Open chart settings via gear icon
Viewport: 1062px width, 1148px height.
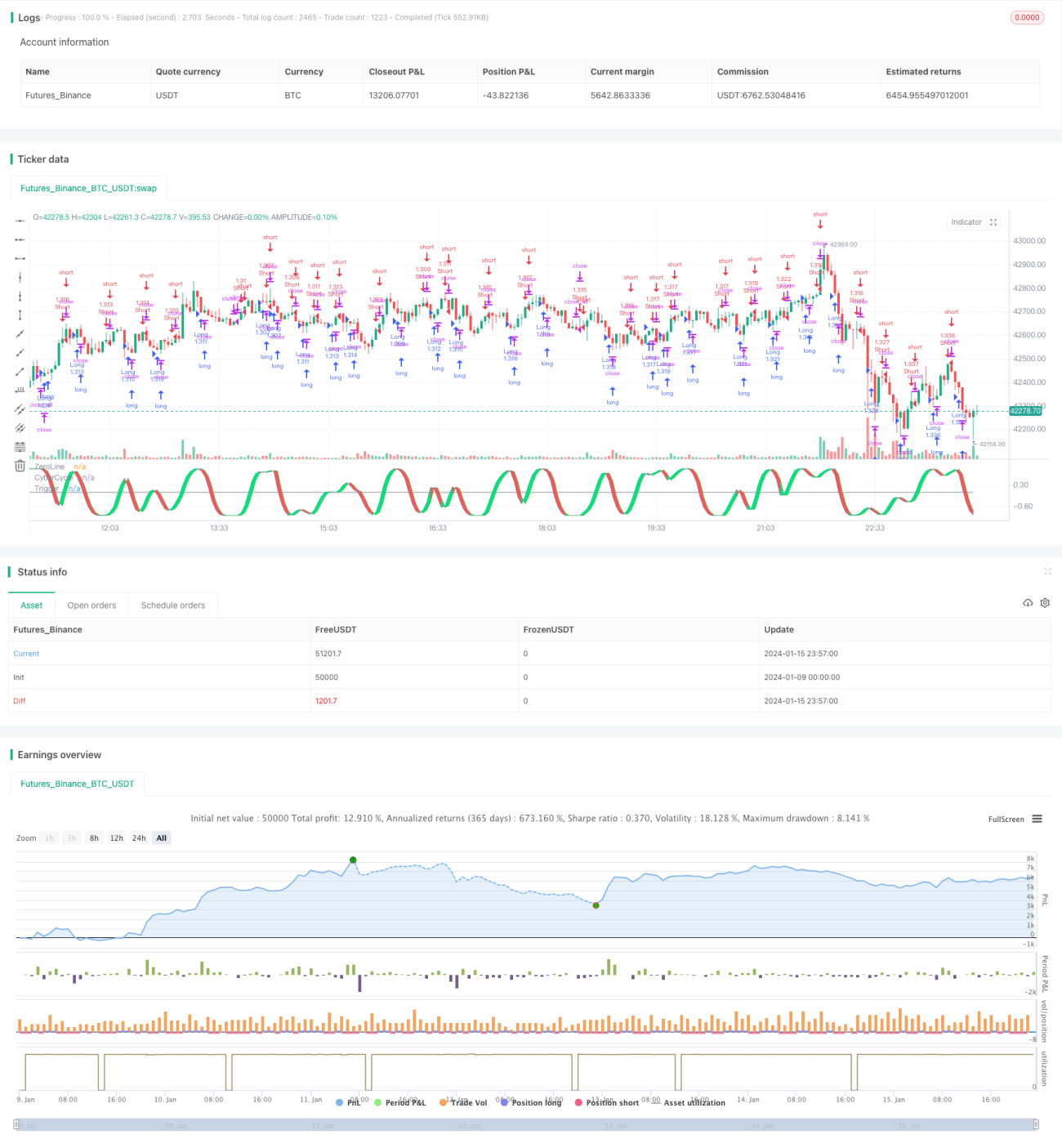pos(1045,603)
